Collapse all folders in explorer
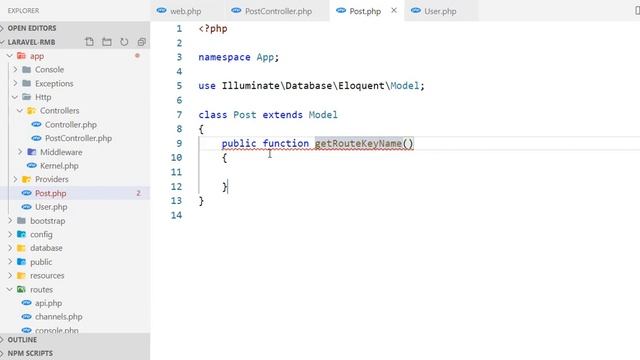Screen dimensions: 640x360 click(x=142, y=42)
